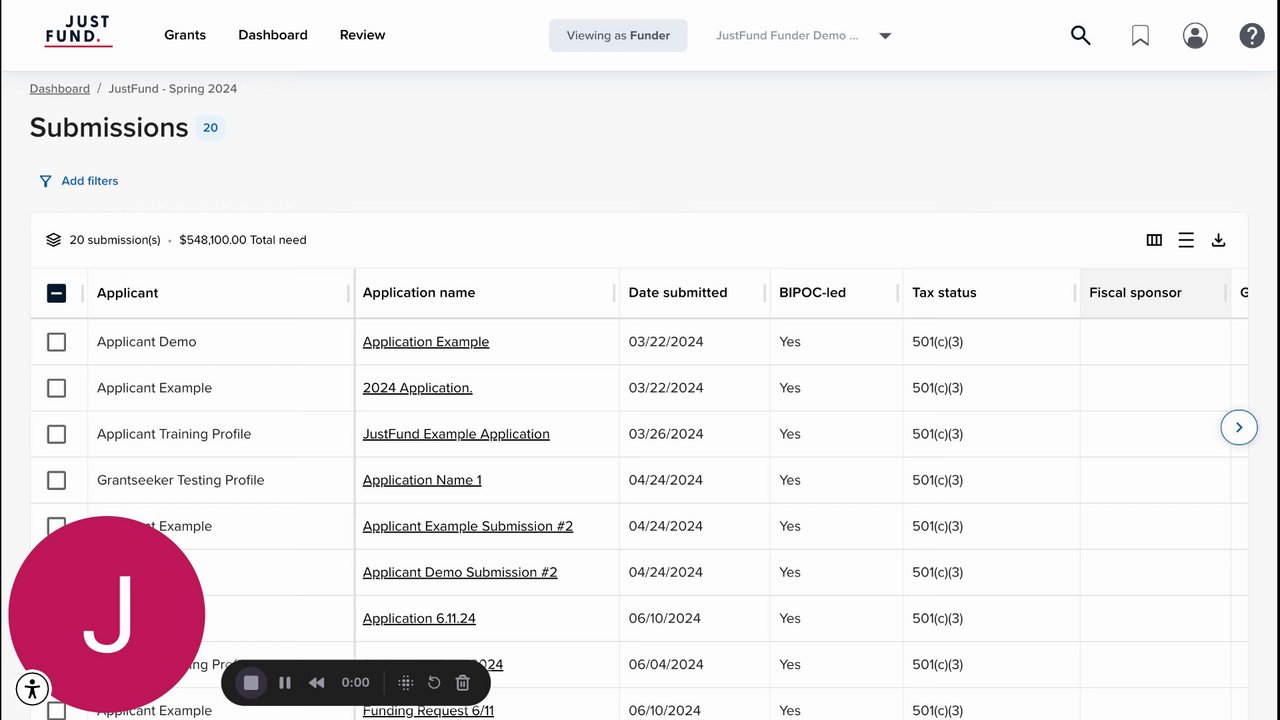Expand the JustFund Funder Demo account dropdown
This screenshot has width=1280, height=720.
[x=885, y=36]
